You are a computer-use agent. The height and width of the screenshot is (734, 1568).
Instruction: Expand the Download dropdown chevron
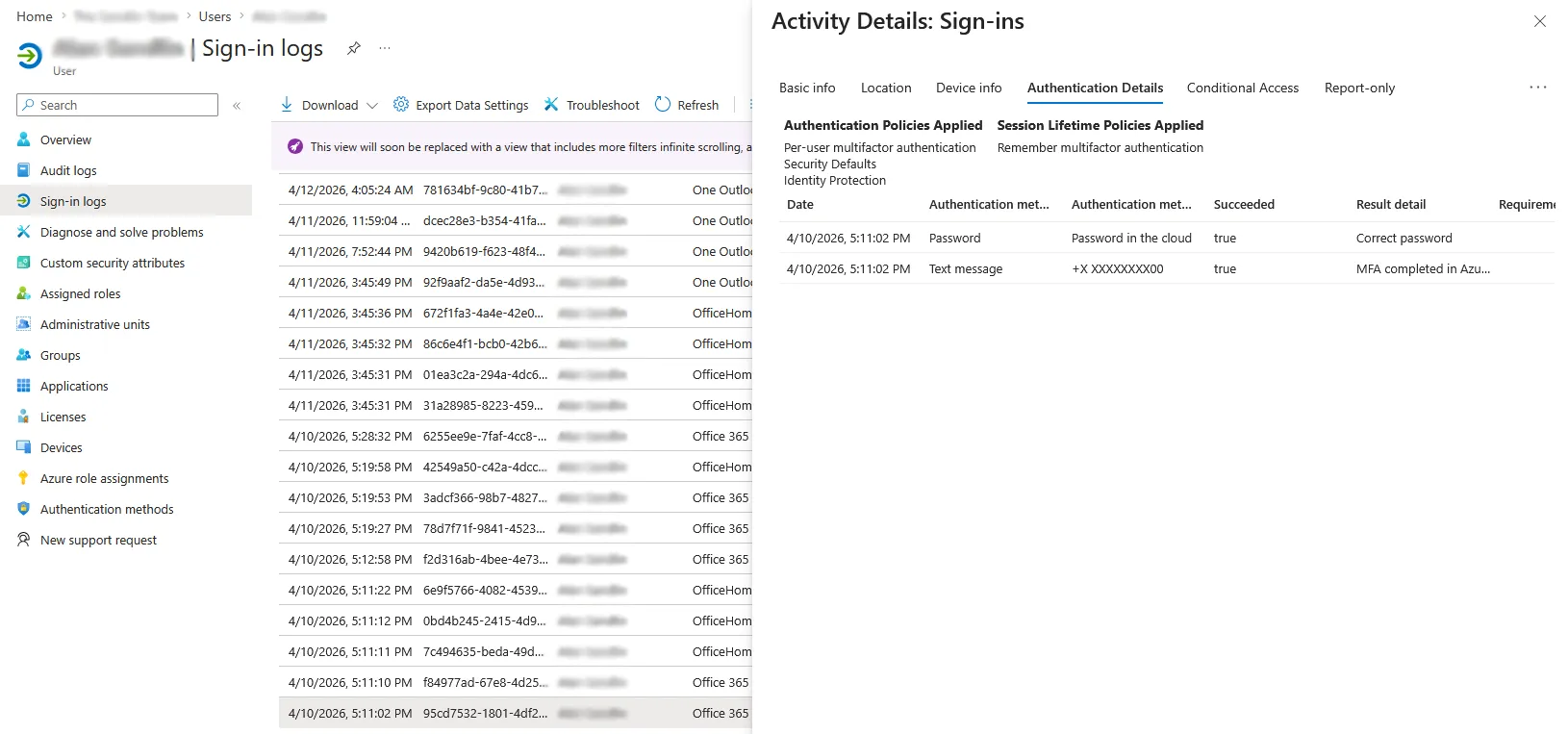point(372,106)
